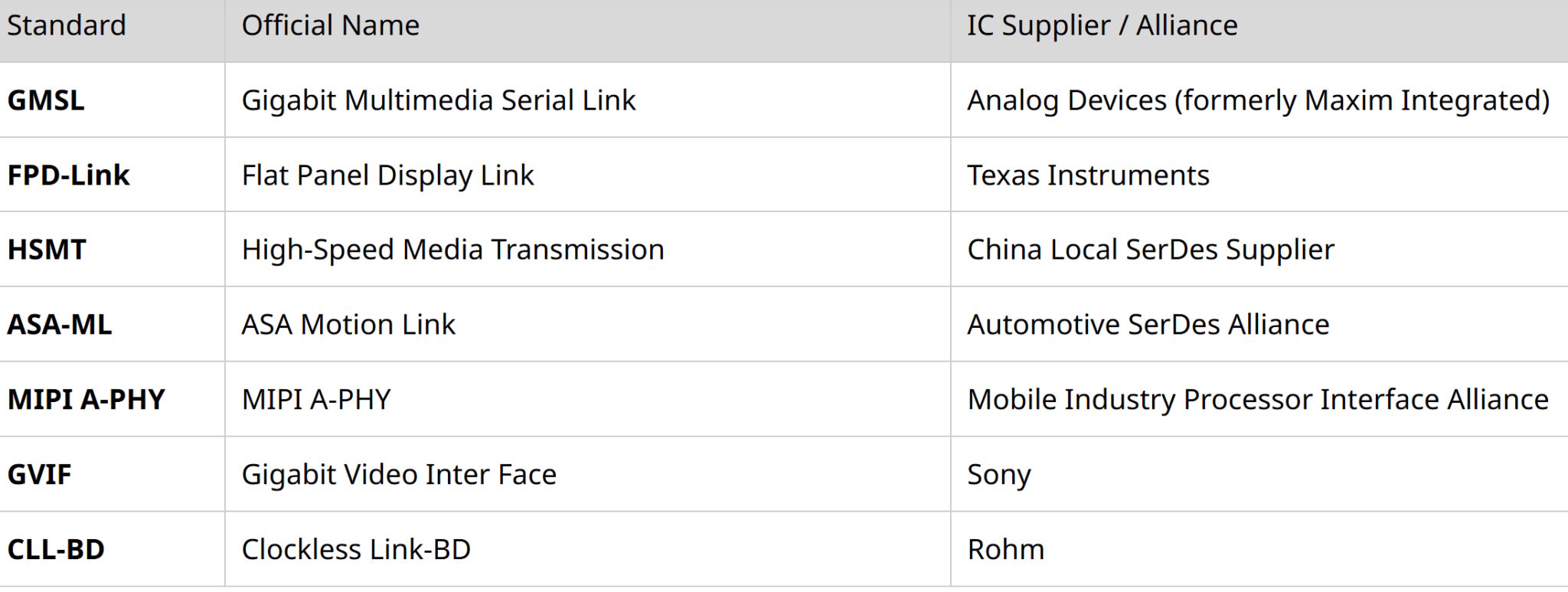Click the Standard column header

point(67,26)
